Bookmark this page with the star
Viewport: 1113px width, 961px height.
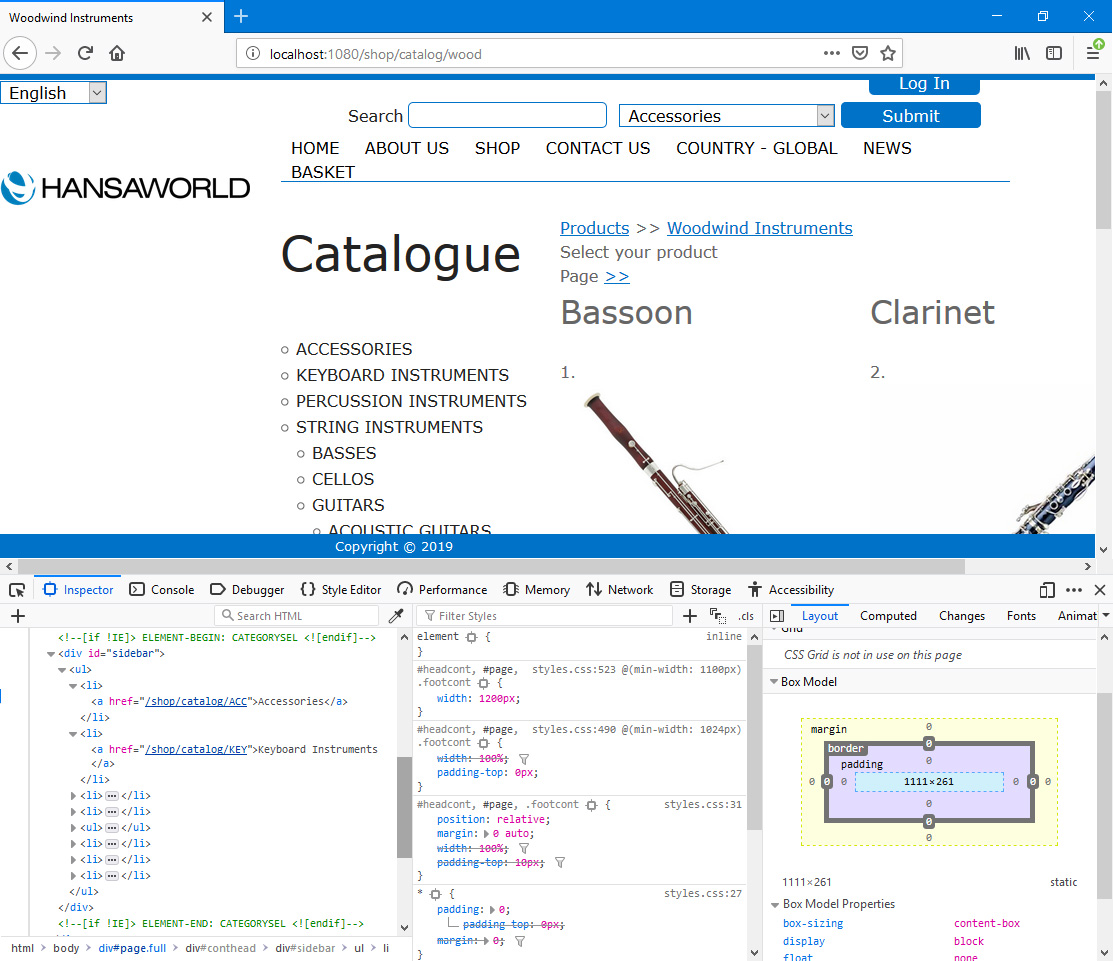(887, 53)
